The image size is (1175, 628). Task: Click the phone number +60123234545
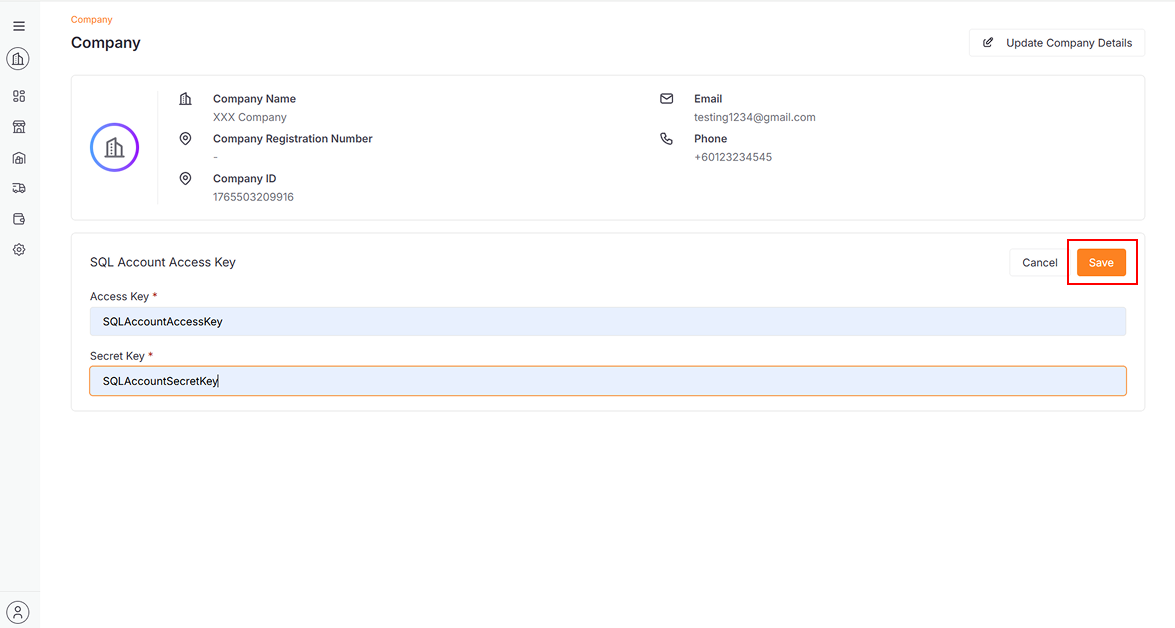733,157
